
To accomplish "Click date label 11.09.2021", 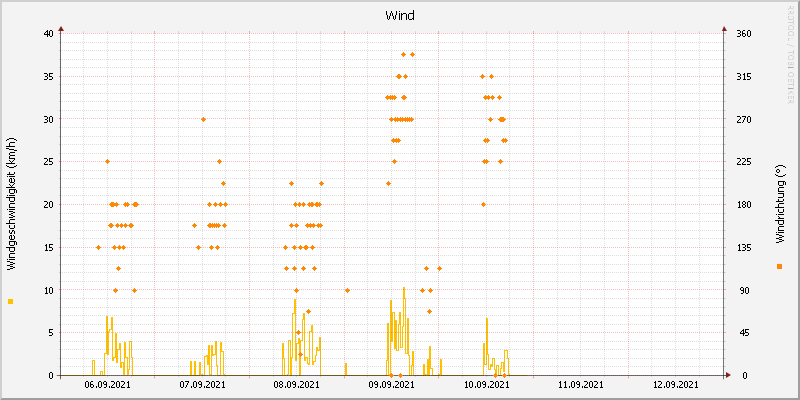I will [581, 385].
